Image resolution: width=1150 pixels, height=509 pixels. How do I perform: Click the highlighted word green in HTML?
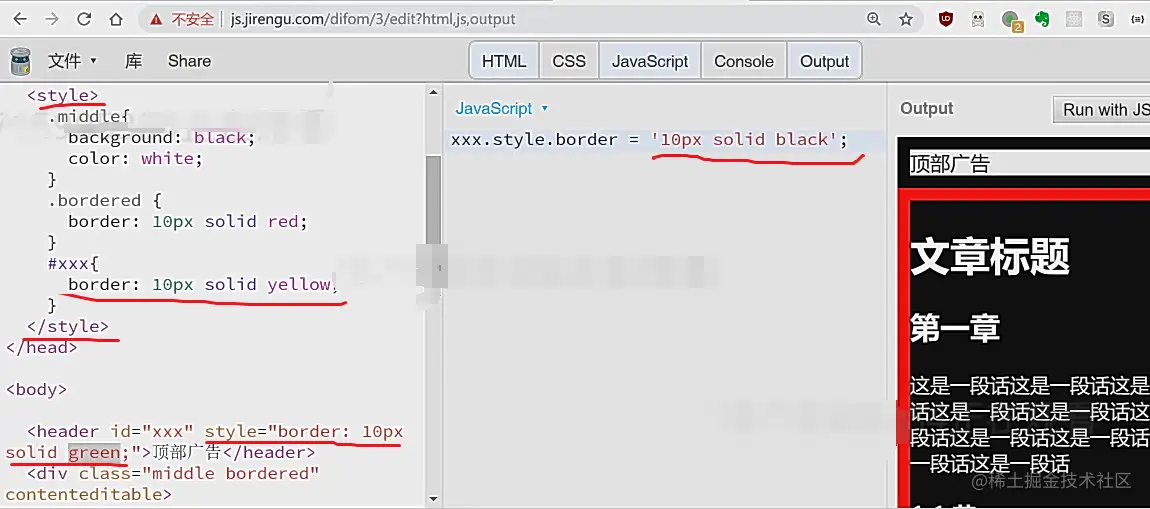pyautogui.click(x=94, y=453)
